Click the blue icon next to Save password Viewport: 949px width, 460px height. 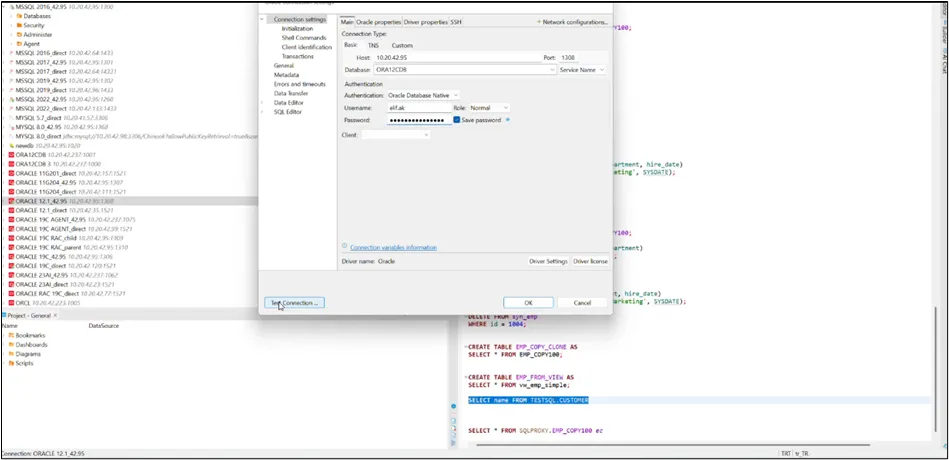pos(508,120)
